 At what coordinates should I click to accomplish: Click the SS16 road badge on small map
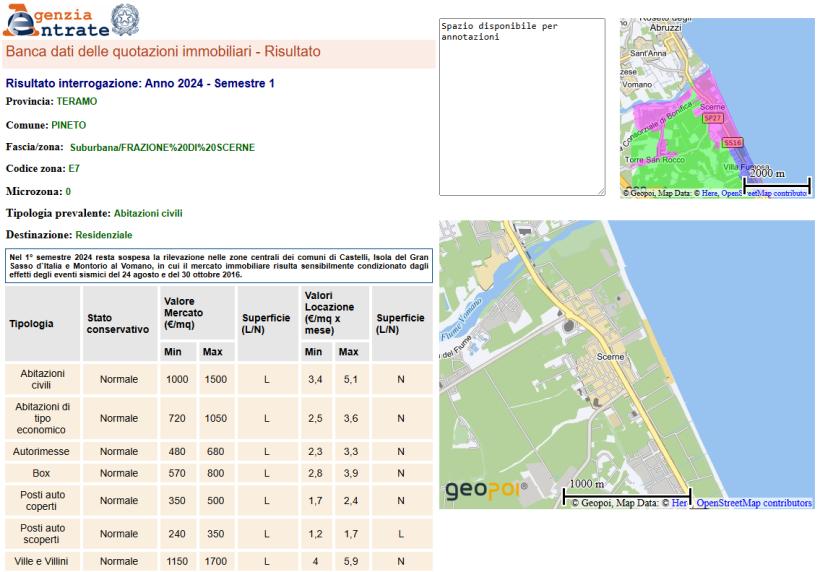tap(733, 143)
